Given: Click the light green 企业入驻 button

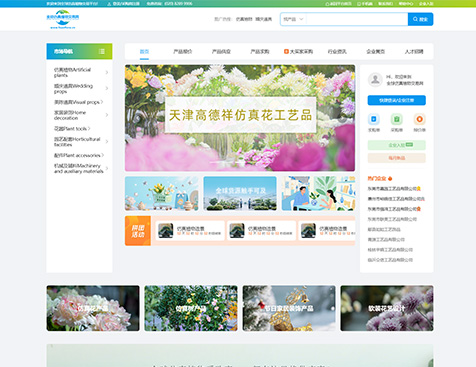Looking at the screenshot, I should tap(396, 145).
